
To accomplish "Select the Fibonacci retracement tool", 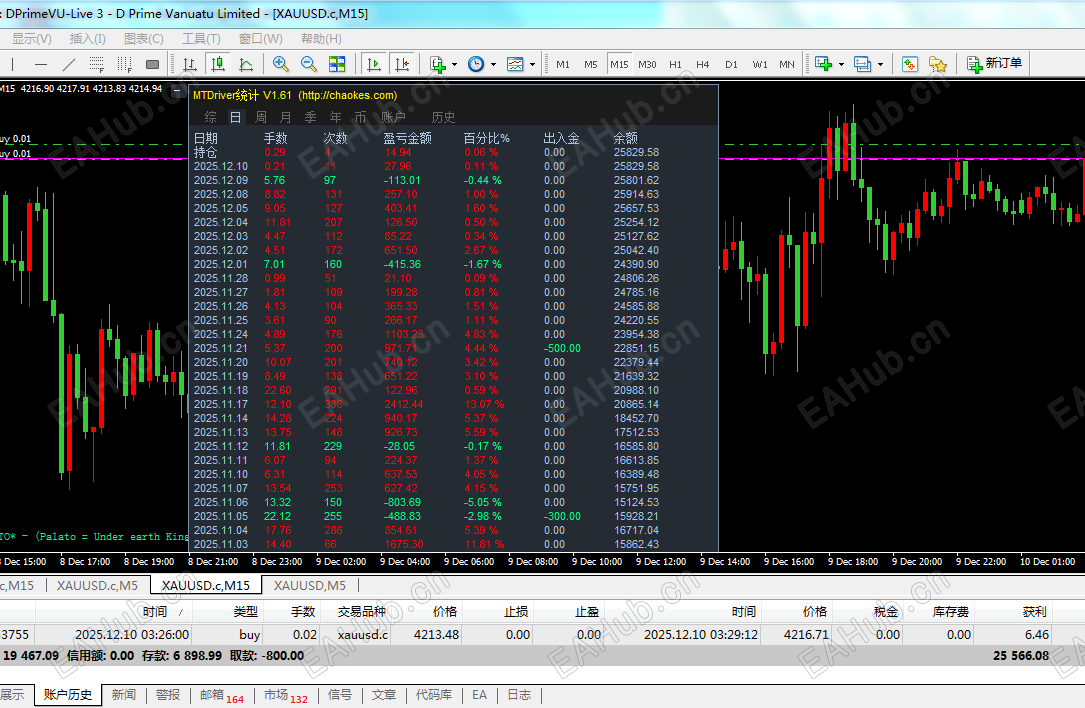I will pyautogui.click(x=97, y=64).
